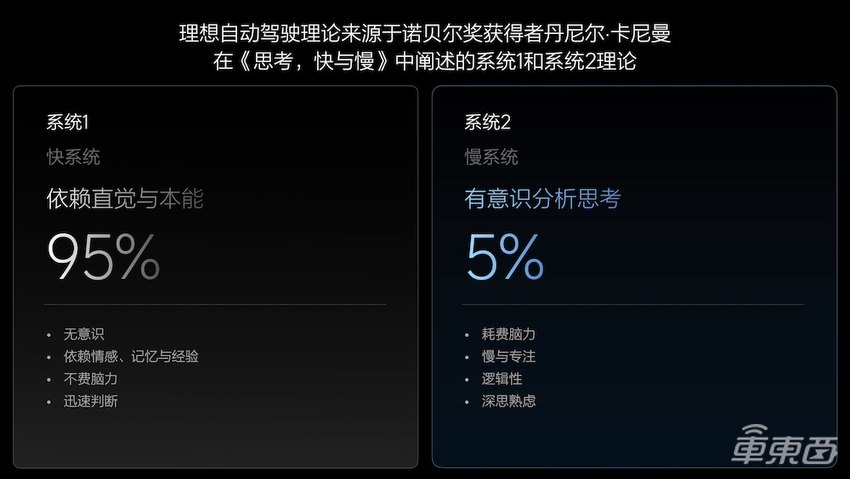The width and height of the screenshot is (850, 479).
Task: Click the 快系统 label
Action: pos(74,157)
